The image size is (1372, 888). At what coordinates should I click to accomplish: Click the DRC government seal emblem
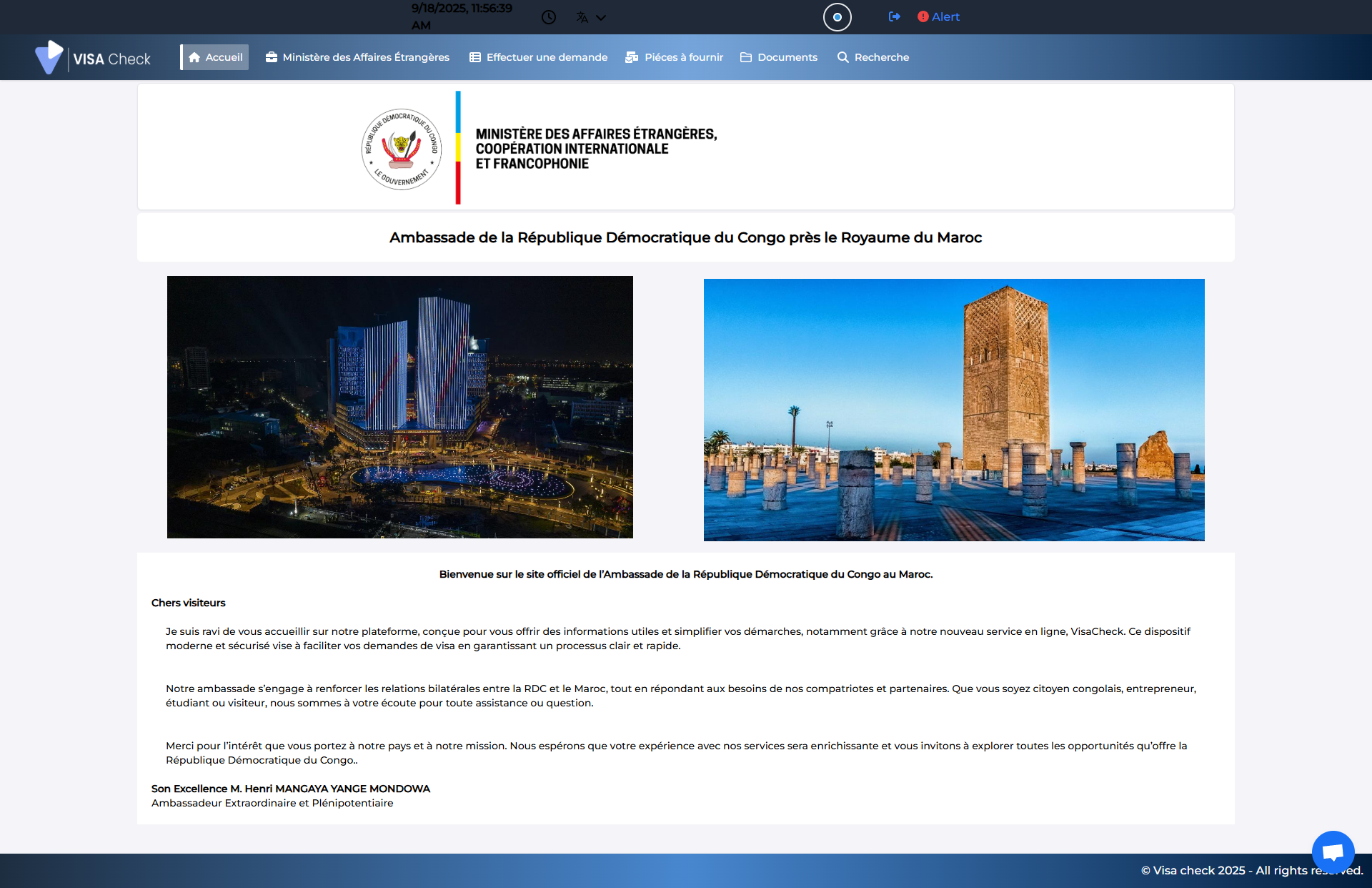[x=402, y=149]
